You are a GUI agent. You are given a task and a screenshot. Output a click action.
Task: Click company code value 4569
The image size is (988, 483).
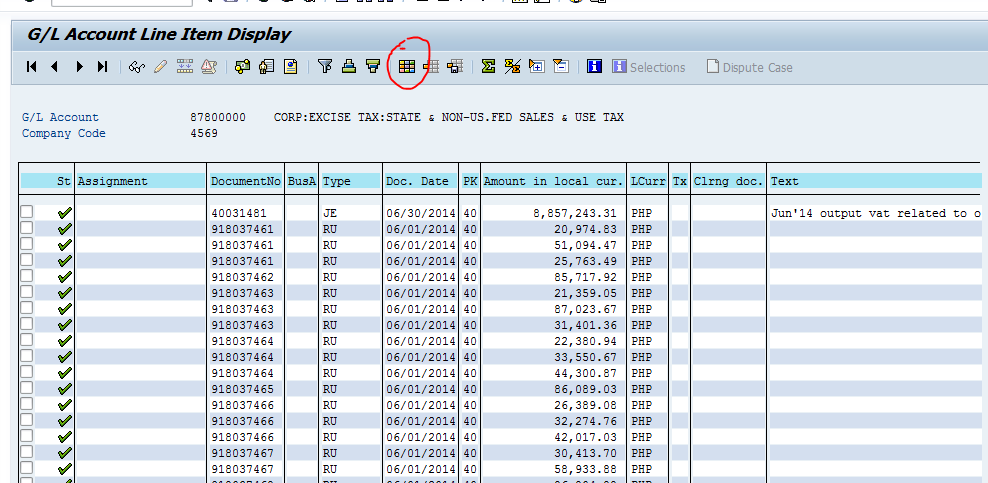[204, 134]
